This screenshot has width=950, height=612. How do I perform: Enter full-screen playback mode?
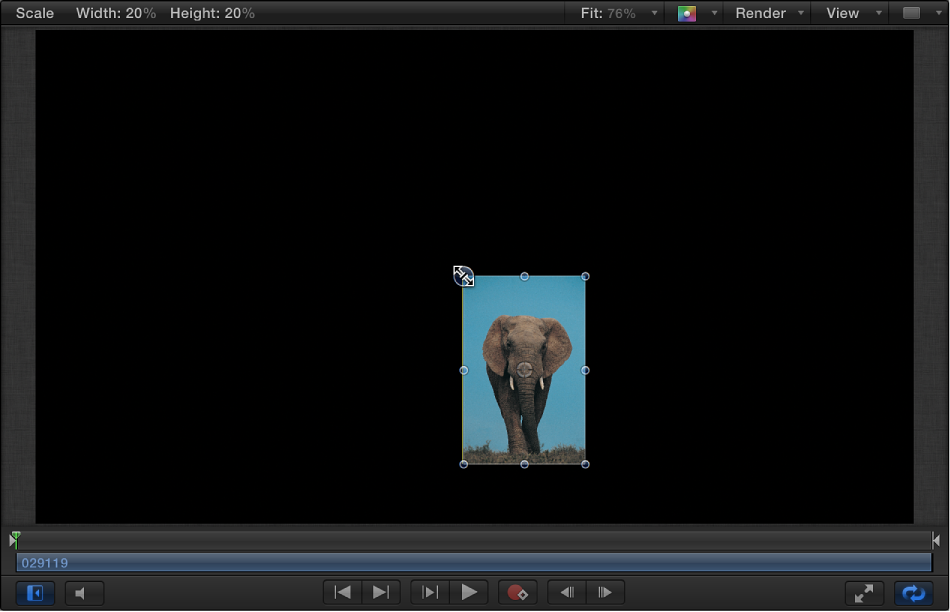point(864,592)
